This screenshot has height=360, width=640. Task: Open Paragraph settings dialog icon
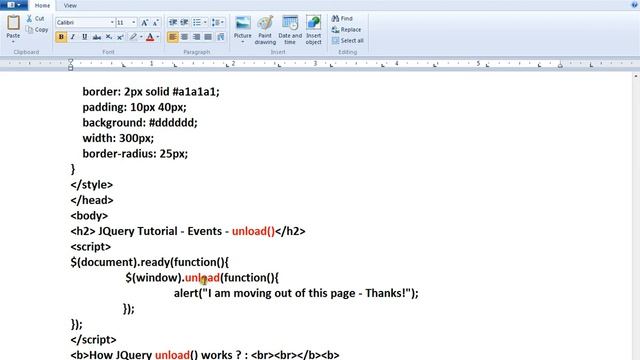coord(220,37)
